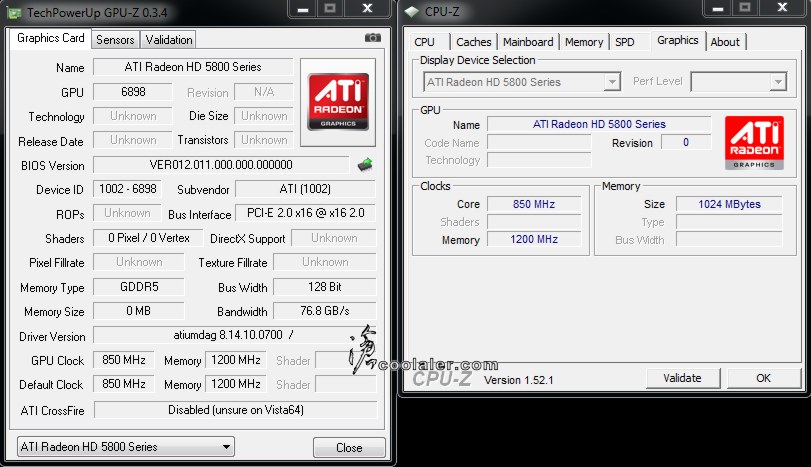
Task: Open the SPD tab
Action: (624, 42)
